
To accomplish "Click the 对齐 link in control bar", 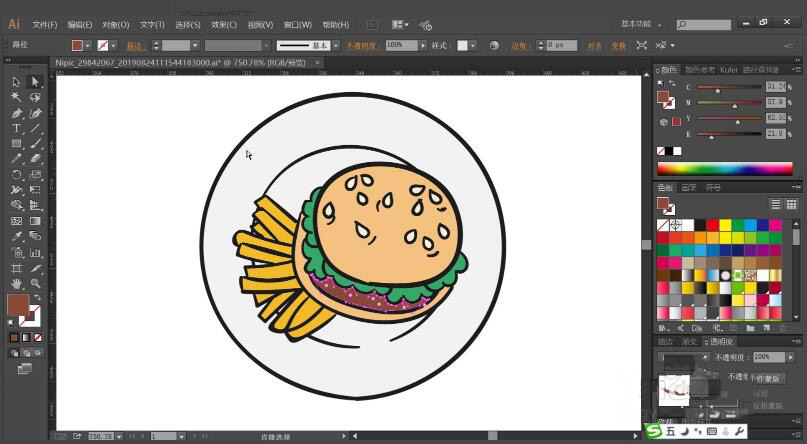I will (594, 46).
